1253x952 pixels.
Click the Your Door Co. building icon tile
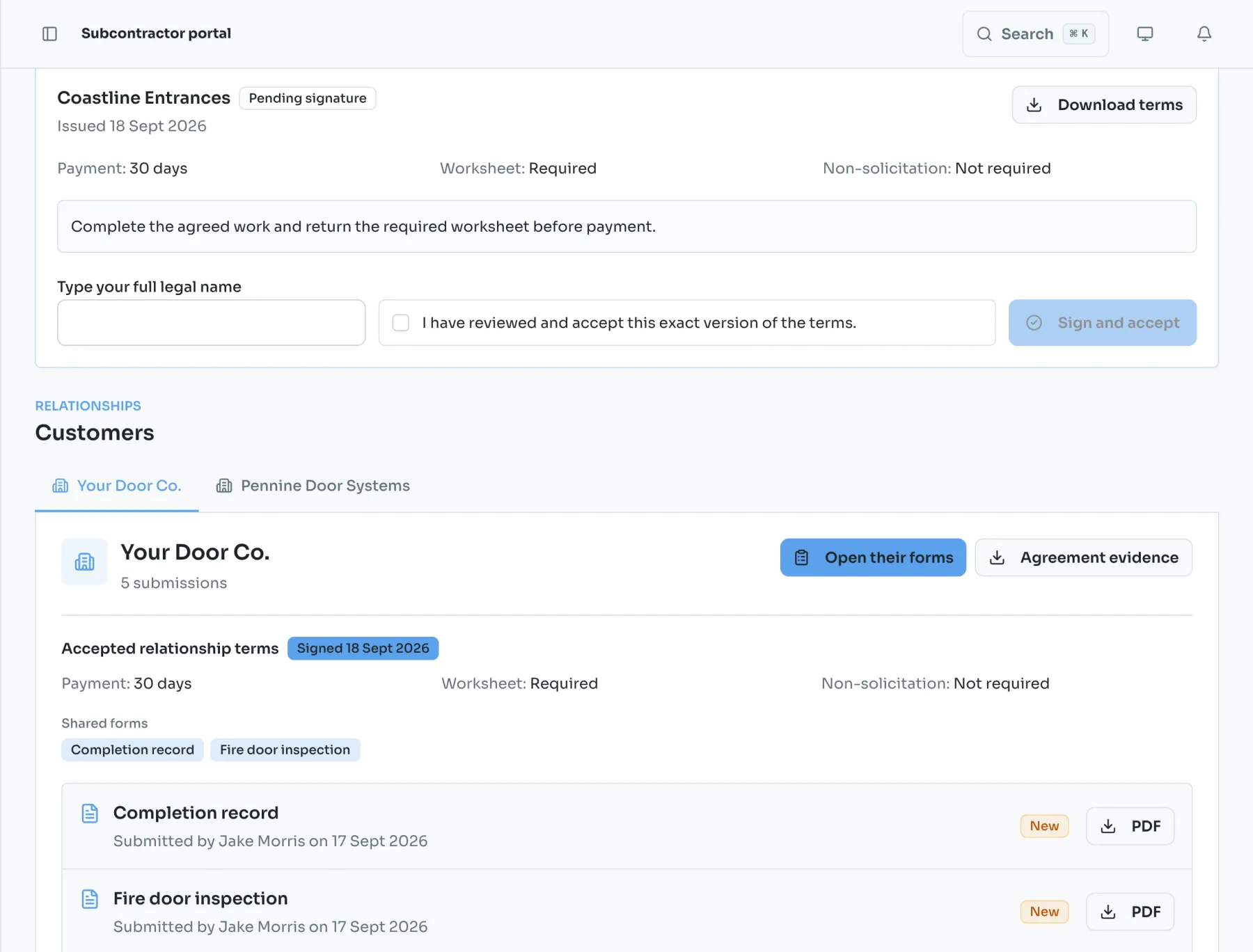click(85, 562)
